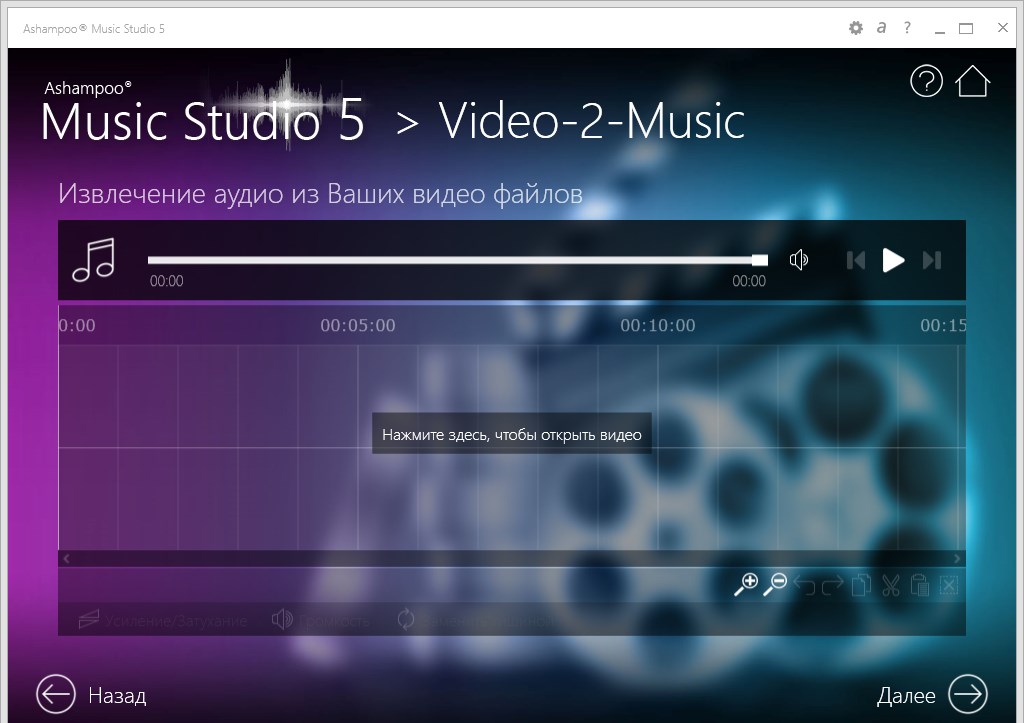Proceed with the Далее button
1024x723 pixels.
tap(932, 694)
